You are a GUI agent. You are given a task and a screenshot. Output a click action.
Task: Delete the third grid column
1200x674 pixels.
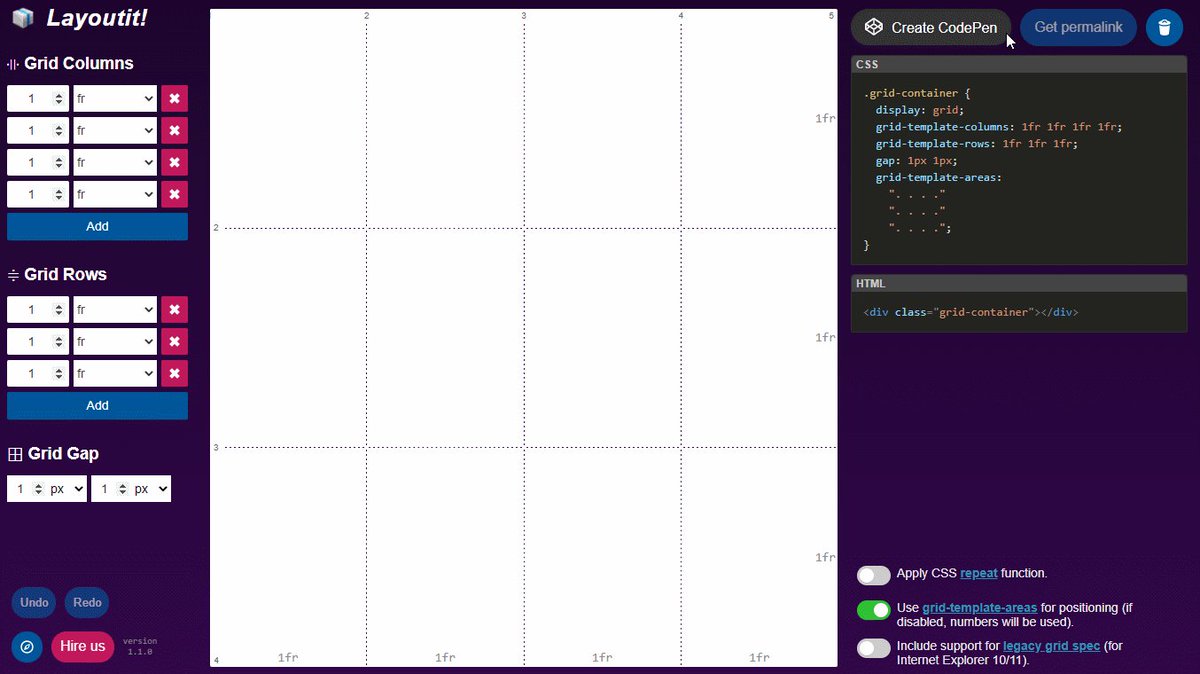(x=174, y=162)
